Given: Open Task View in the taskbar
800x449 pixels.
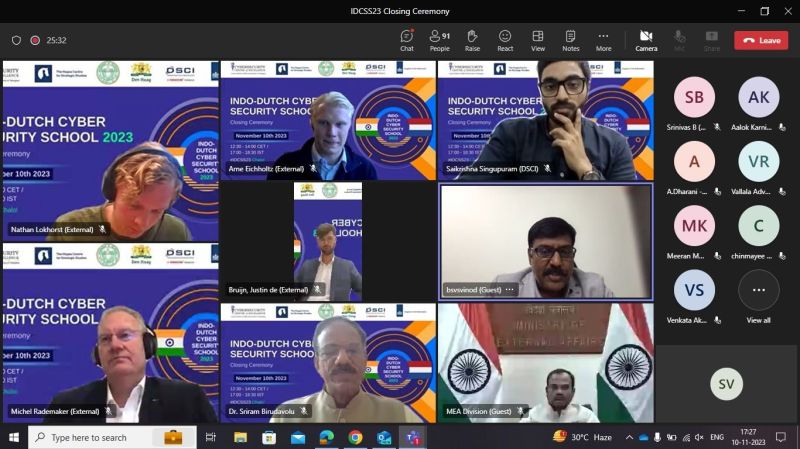Looking at the screenshot, I should click(210, 437).
